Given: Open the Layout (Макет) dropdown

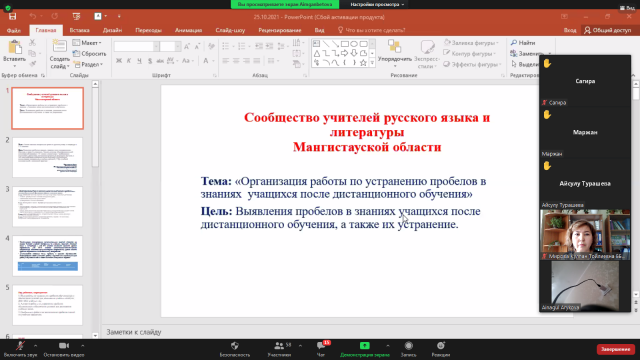Looking at the screenshot, I should [x=87, y=42].
